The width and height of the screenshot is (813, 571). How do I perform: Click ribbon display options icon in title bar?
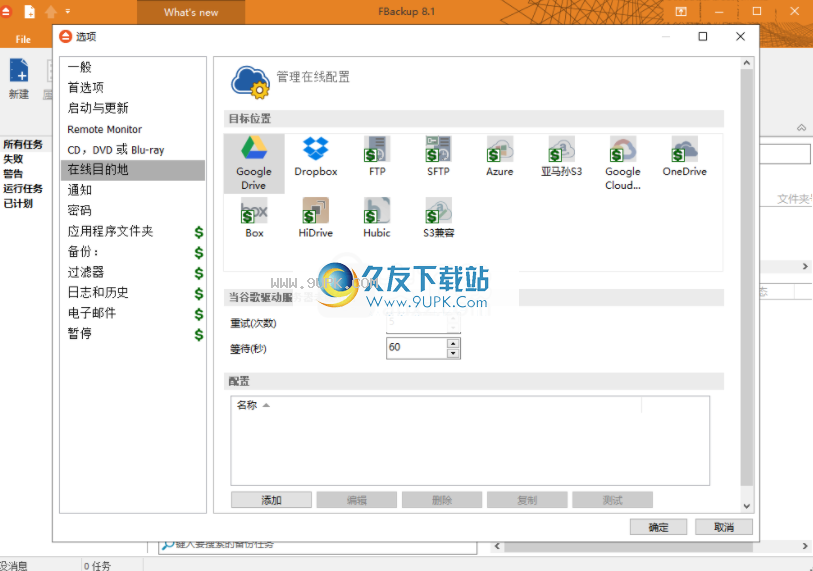click(x=681, y=11)
